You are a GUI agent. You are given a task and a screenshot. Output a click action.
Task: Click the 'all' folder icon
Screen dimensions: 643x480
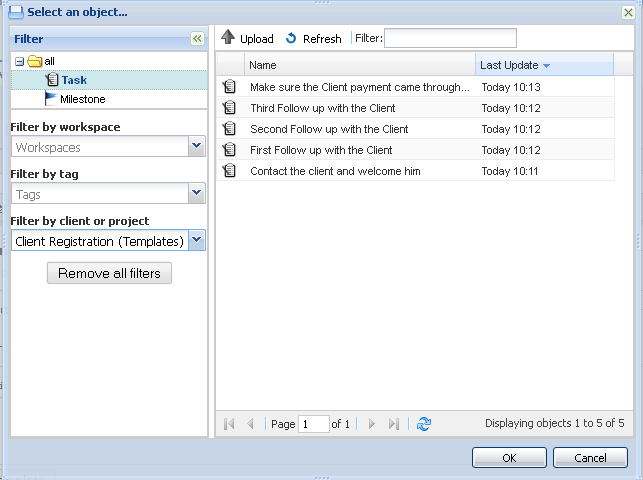point(34,61)
